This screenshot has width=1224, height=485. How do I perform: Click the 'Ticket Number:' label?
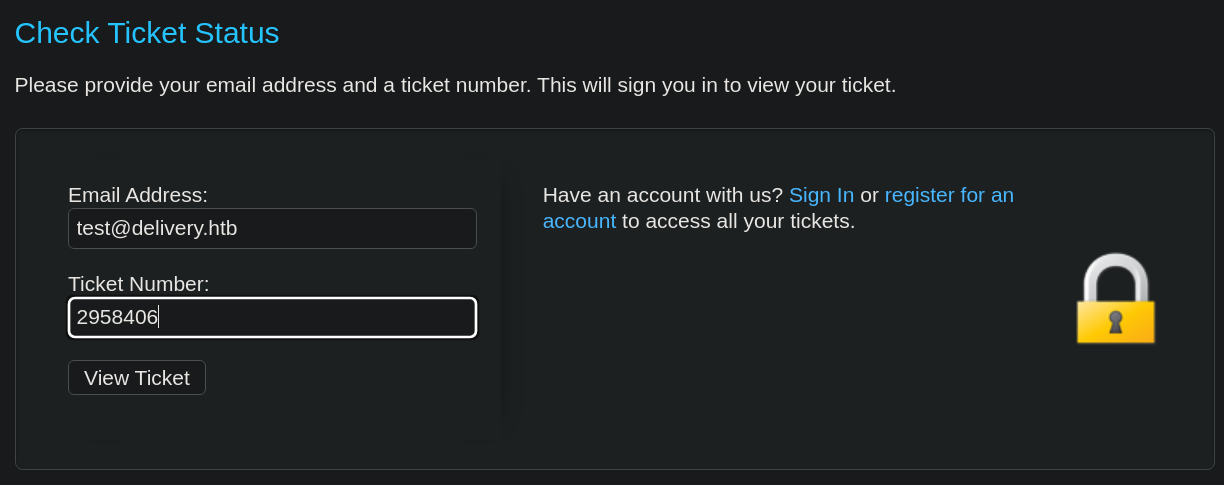coord(139,284)
